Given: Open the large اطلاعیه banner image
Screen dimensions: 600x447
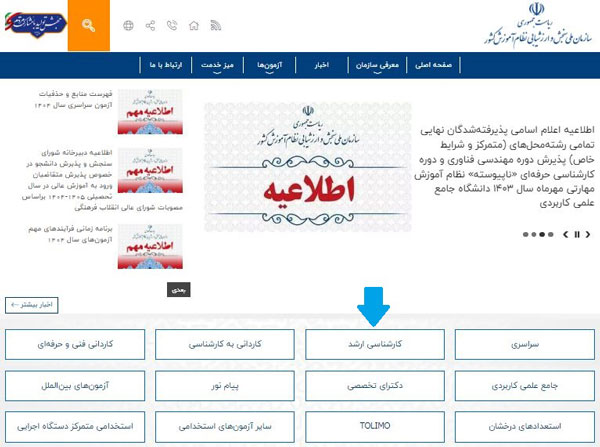Looking at the screenshot, I should [x=308, y=167].
